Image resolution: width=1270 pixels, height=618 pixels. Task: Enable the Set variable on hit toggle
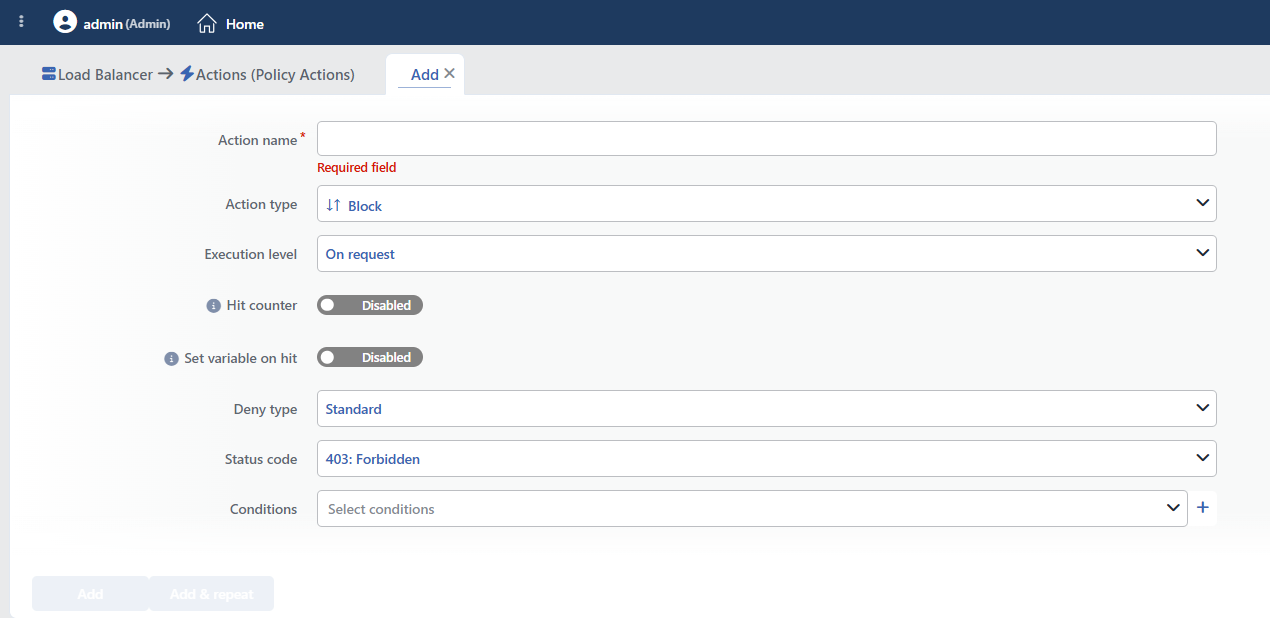coord(370,357)
